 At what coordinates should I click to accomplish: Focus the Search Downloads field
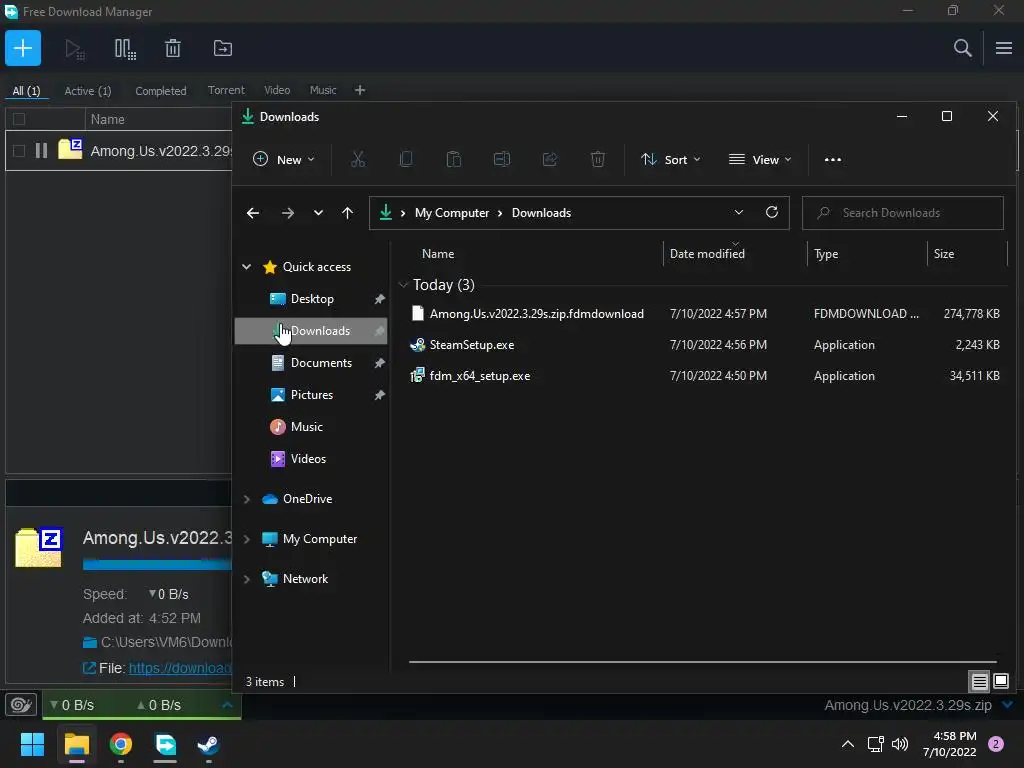903,213
